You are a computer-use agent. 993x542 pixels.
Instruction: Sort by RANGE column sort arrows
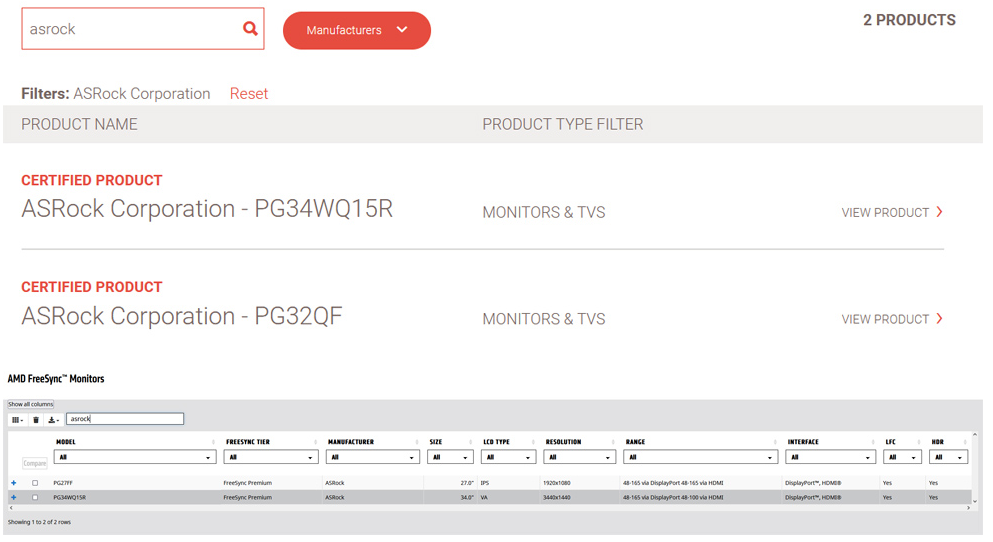775,442
